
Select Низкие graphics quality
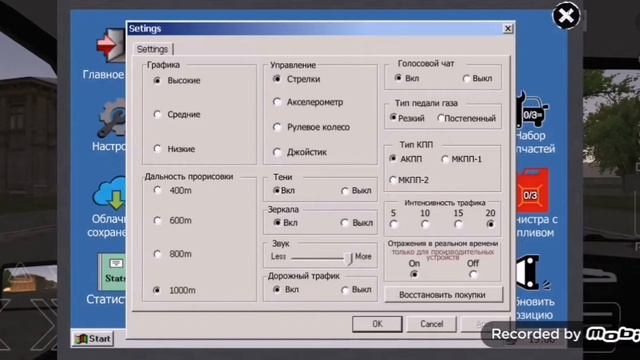[157, 149]
